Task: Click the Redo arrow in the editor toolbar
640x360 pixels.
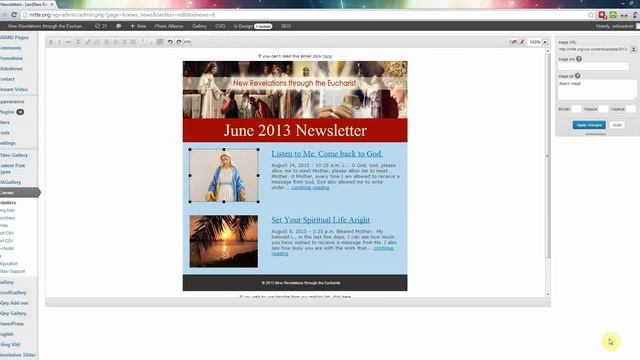Action: click(179, 42)
